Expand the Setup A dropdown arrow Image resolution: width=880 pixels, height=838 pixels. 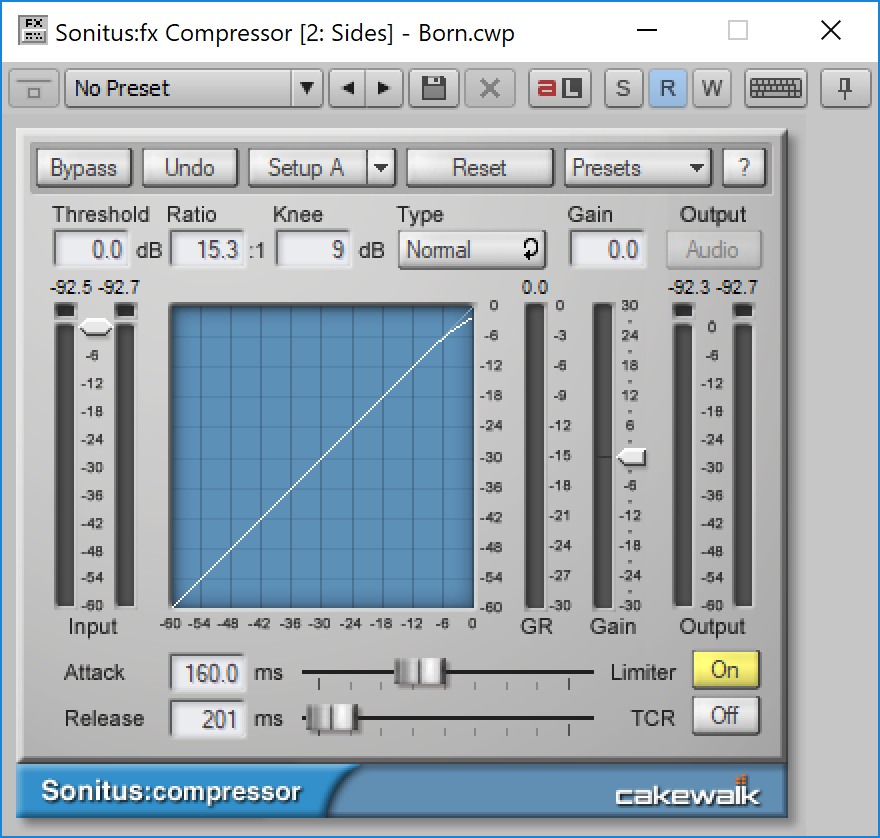pyautogui.click(x=381, y=167)
